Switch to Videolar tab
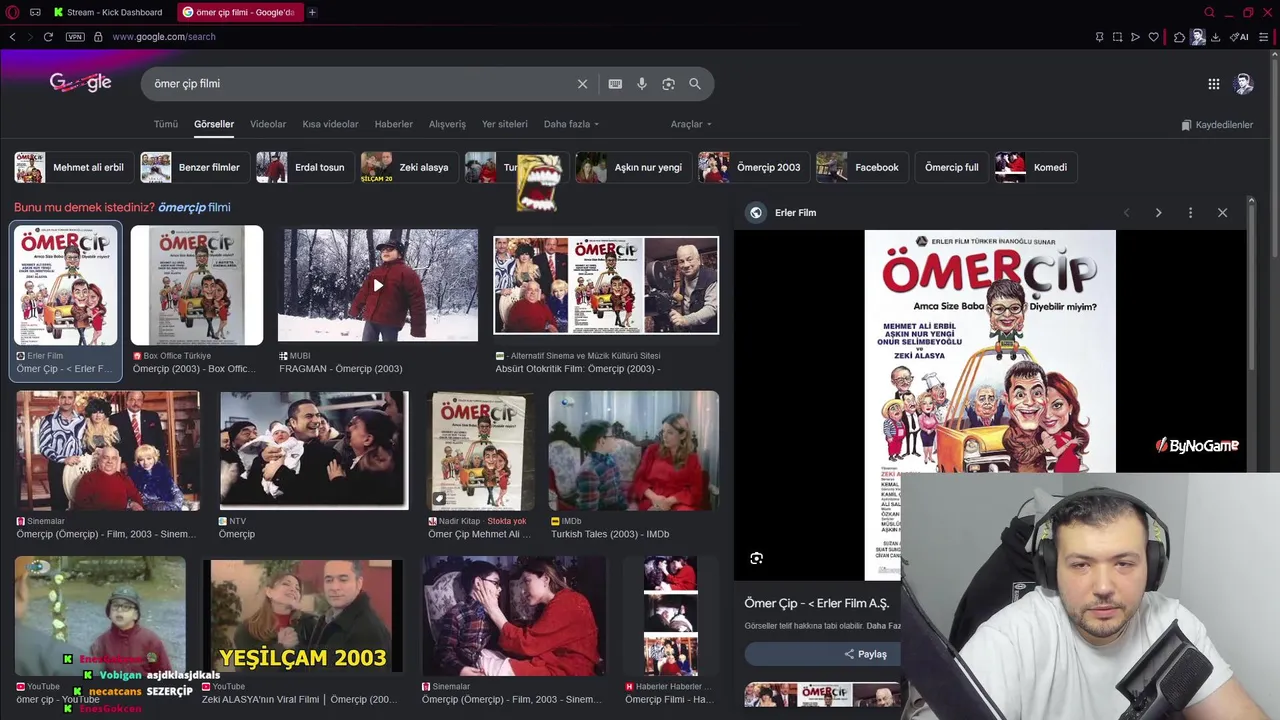The width and height of the screenshot is (1280, 720). tap(268, 124)
